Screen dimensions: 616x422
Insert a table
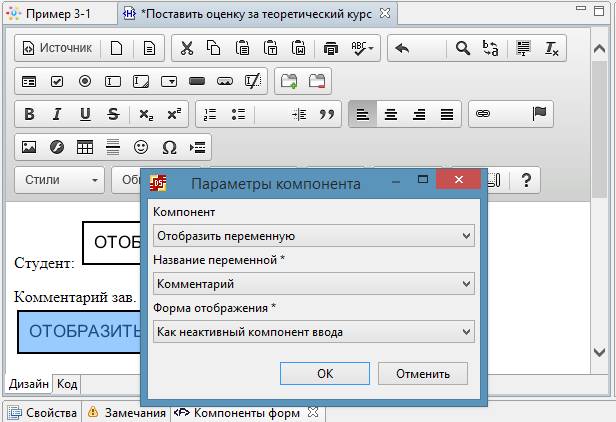[85, 147]
